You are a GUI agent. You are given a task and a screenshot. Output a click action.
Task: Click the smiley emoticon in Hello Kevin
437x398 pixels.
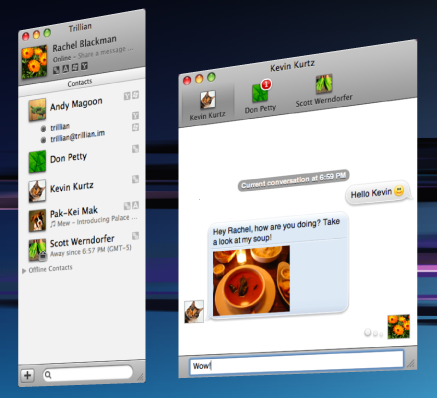point(399,190)
